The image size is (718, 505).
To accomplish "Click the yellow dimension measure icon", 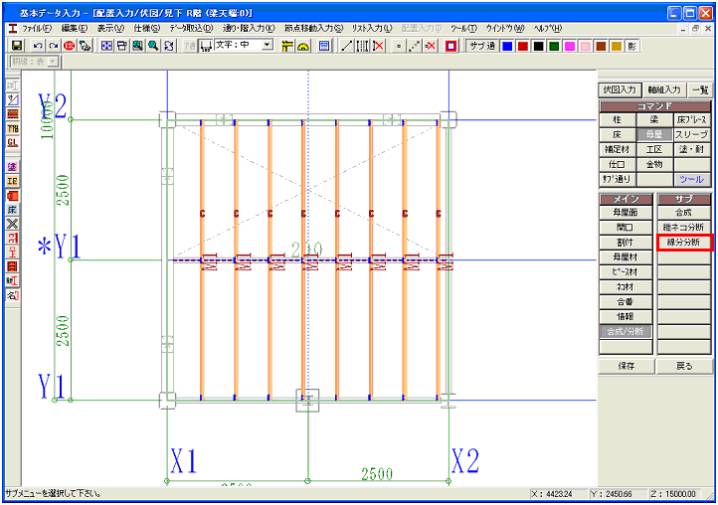I will [287, 46].
